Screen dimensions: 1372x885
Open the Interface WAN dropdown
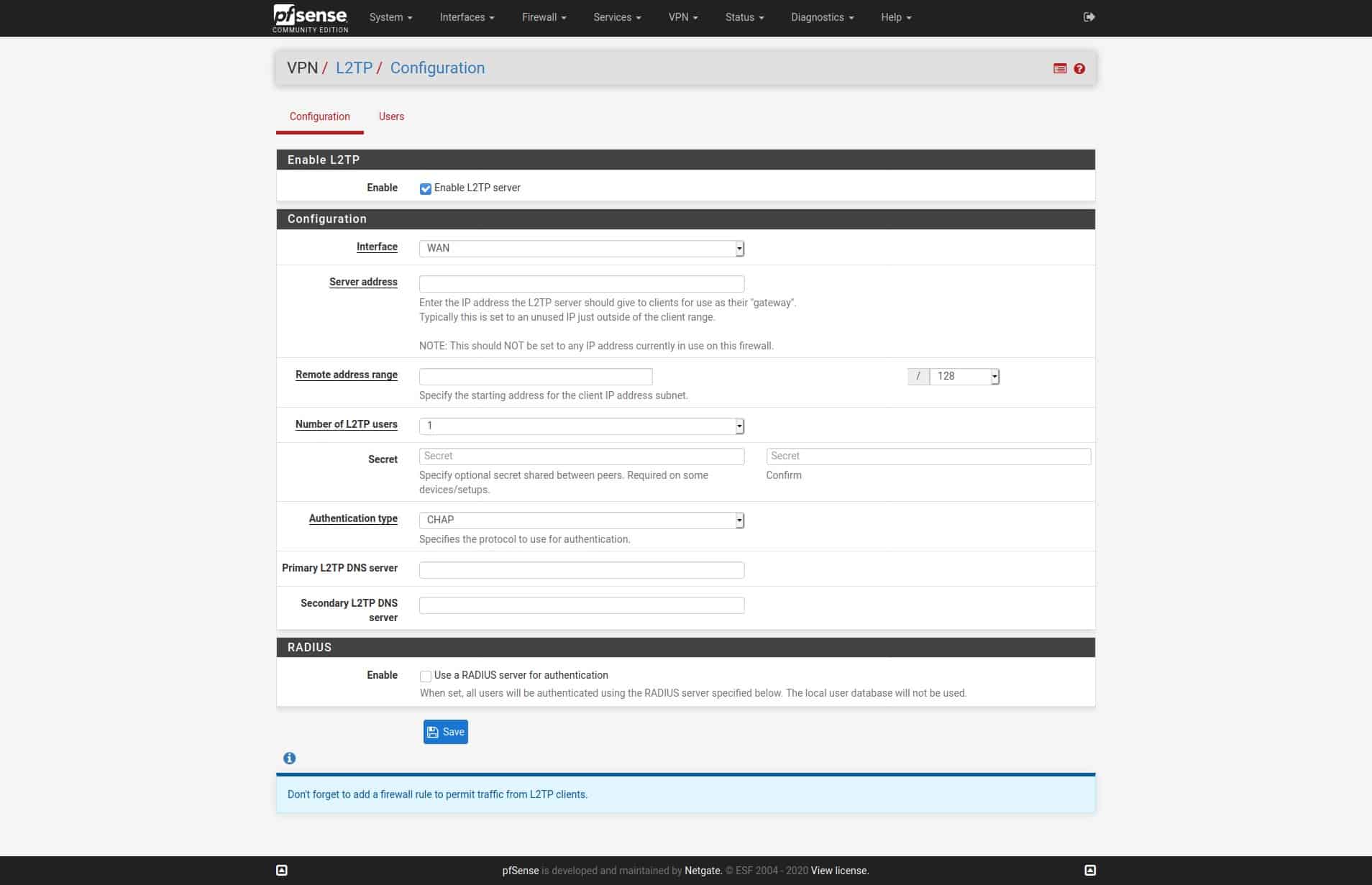coord(582,248)
